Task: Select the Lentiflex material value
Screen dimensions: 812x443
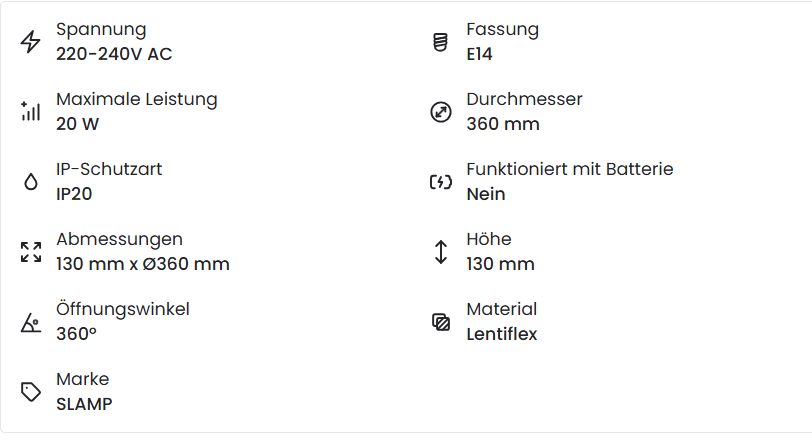Action: (502, 334)
